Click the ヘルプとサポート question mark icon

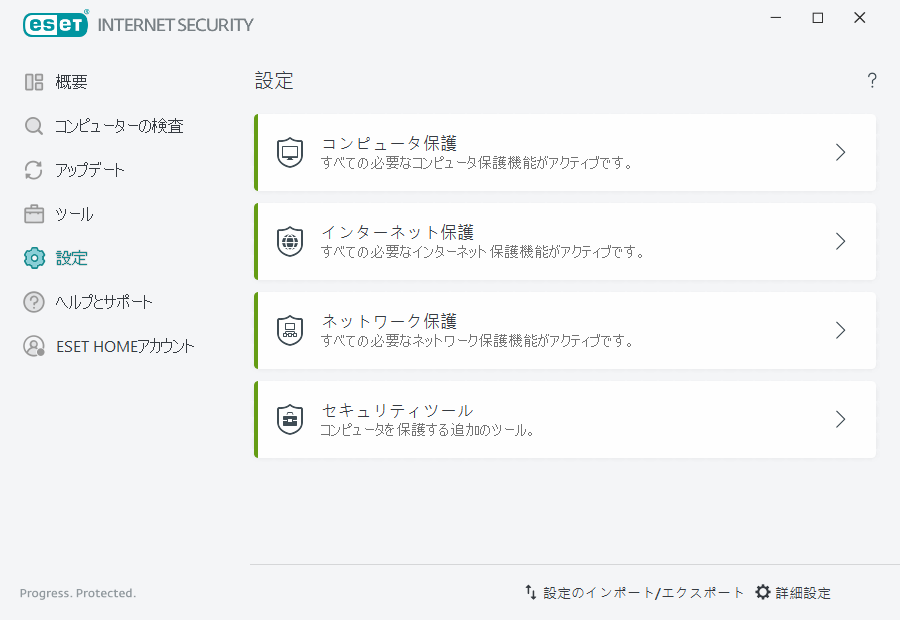33,301
